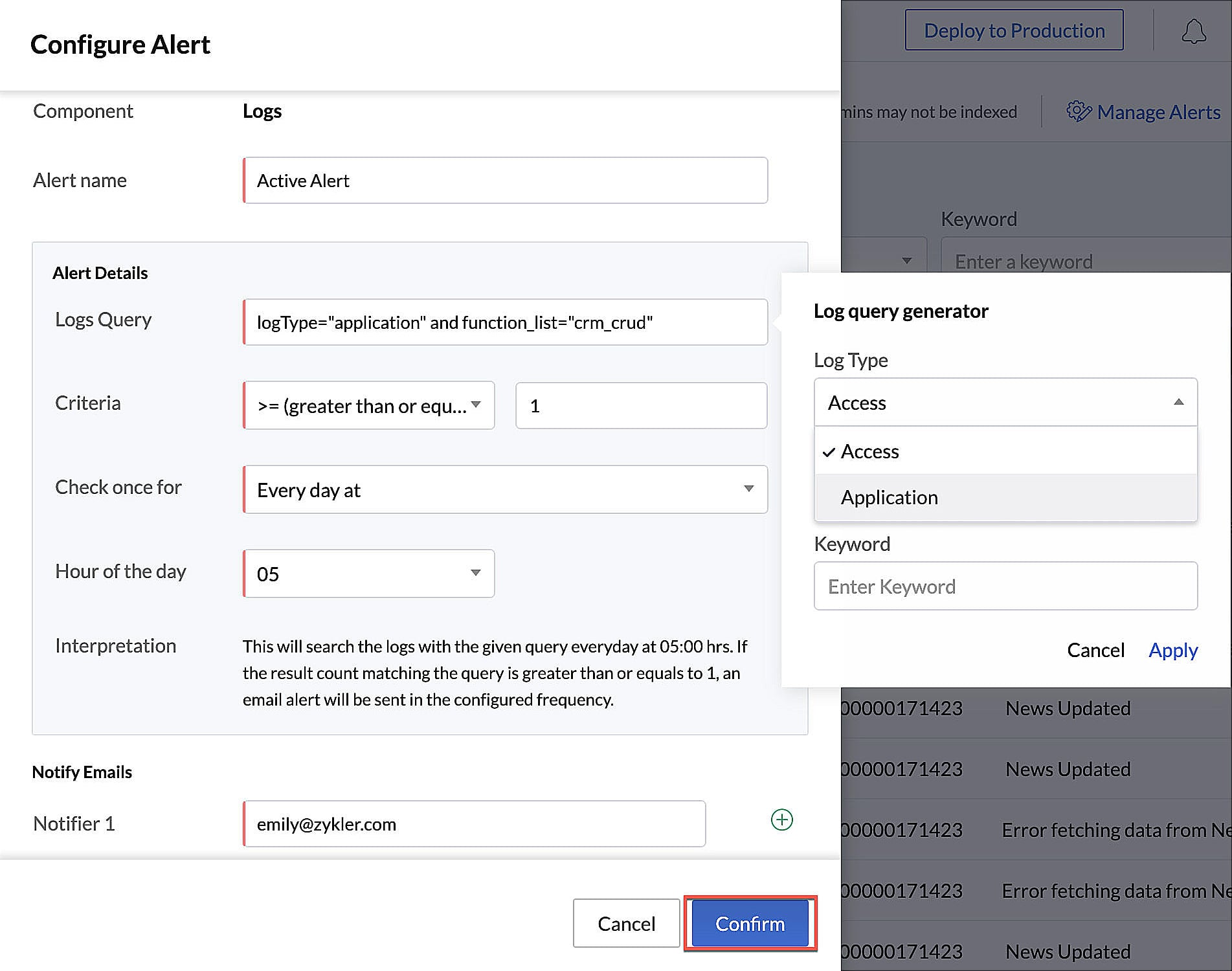Open Manage Alerts link
The width and height of the screenshot is (1232, 971).
pos(1158,112)
